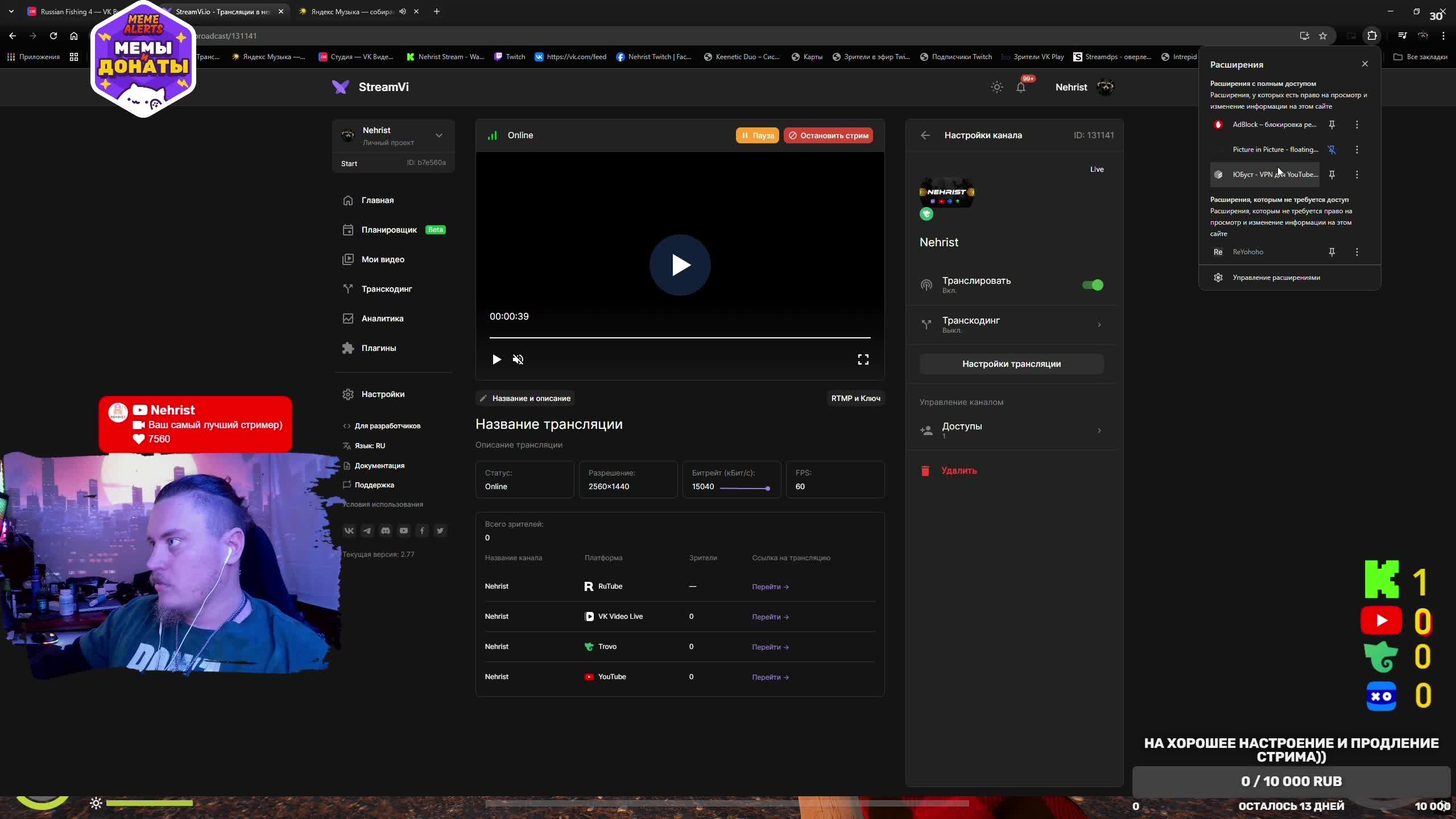Click the large play button overlay
Screen dimensions: 1456x819
pos(680,265)
